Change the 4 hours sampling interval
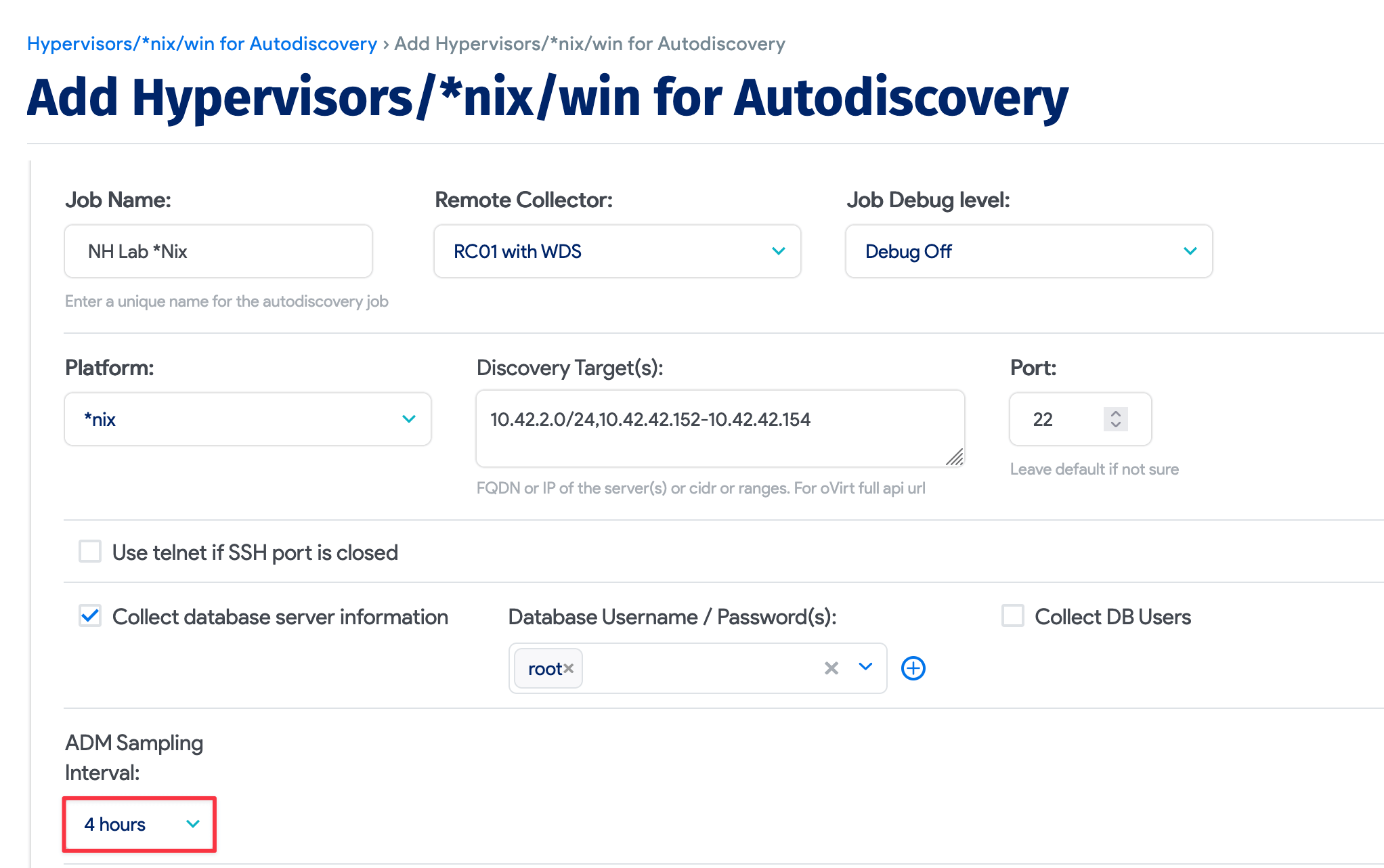Viewport: 1384px width, 868px height. point(139,825)
